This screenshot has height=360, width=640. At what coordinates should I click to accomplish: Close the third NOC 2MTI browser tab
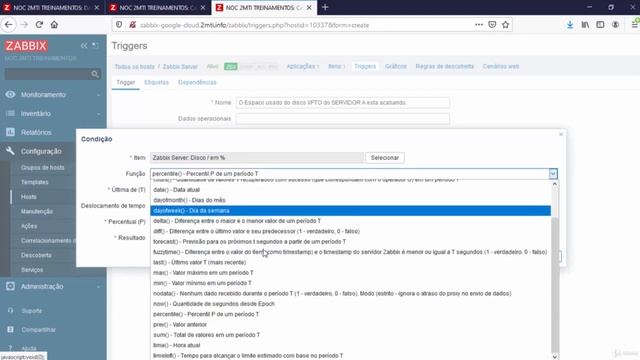pos(309,7)
